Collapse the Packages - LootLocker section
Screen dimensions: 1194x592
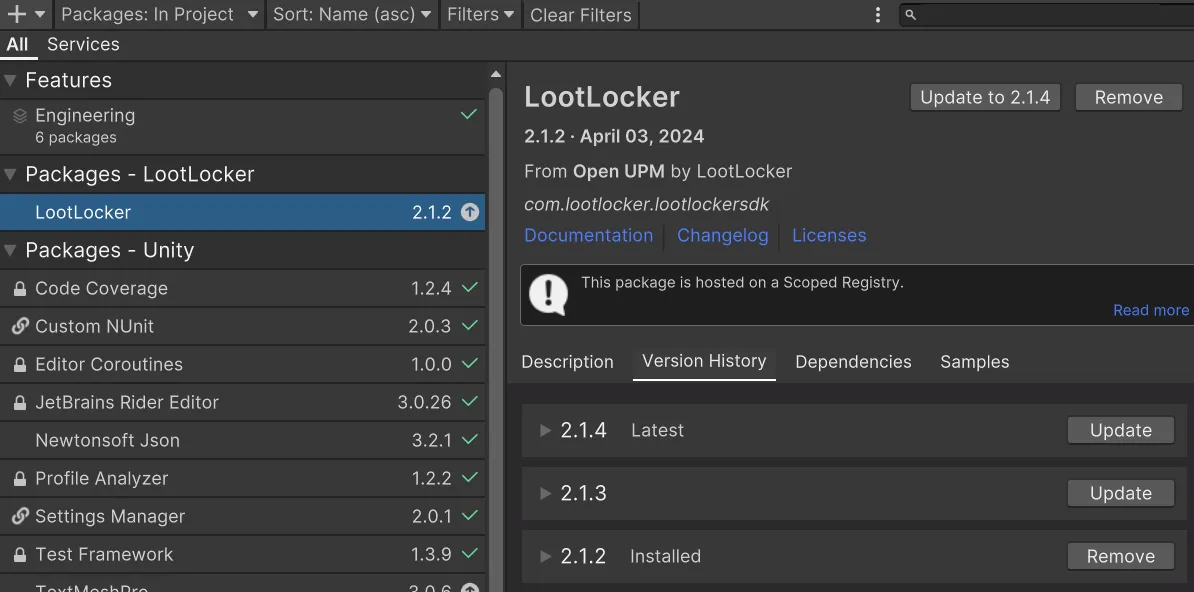tap(10, 174)
